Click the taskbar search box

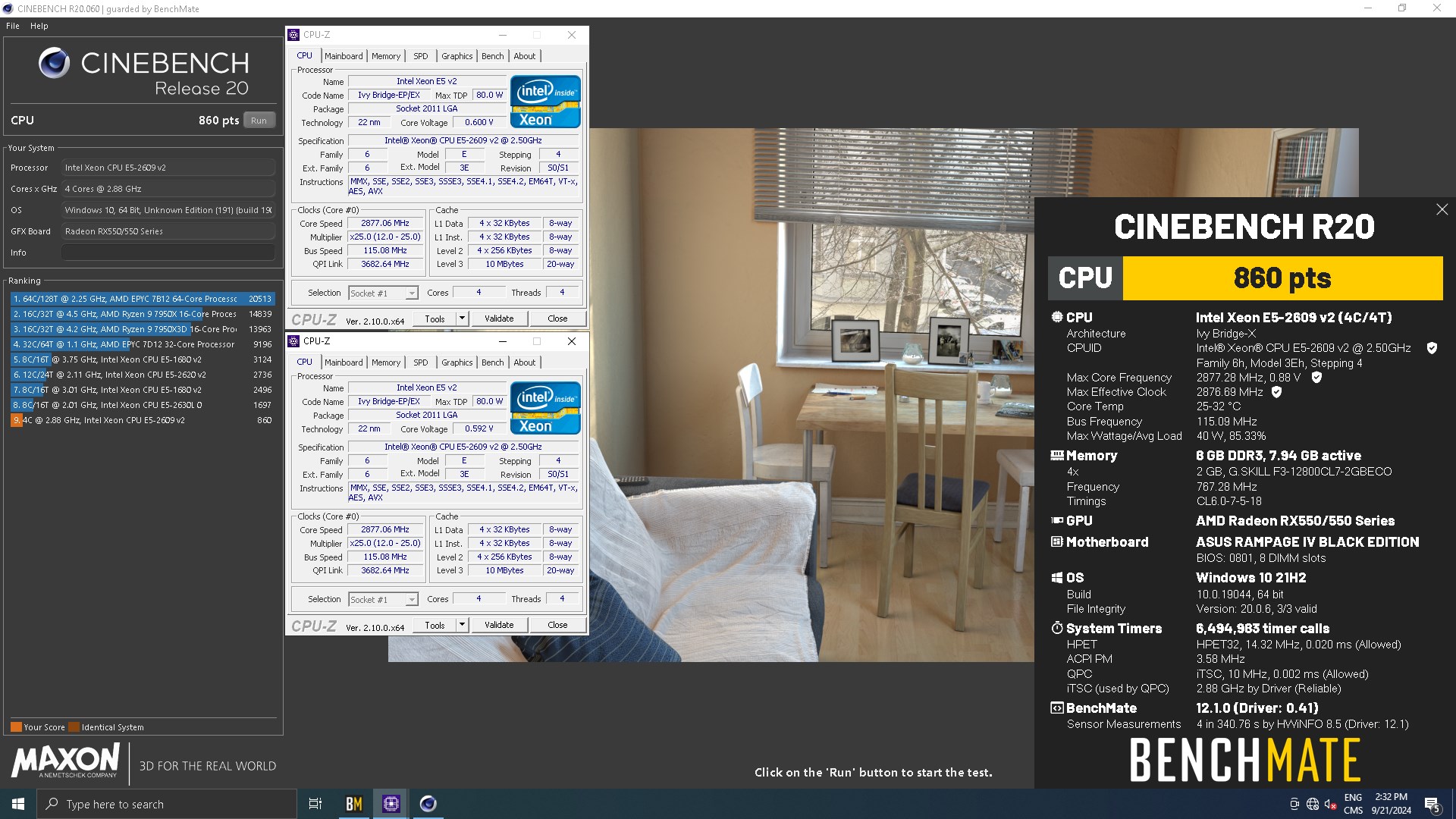[167, 804]
